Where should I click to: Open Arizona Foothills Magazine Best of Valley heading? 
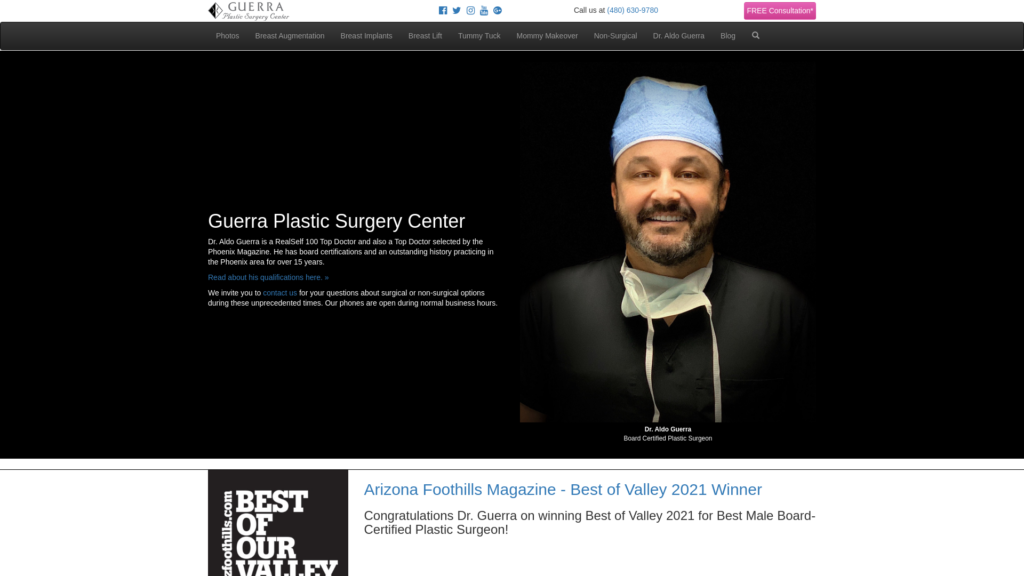click(x=562, y=489)
